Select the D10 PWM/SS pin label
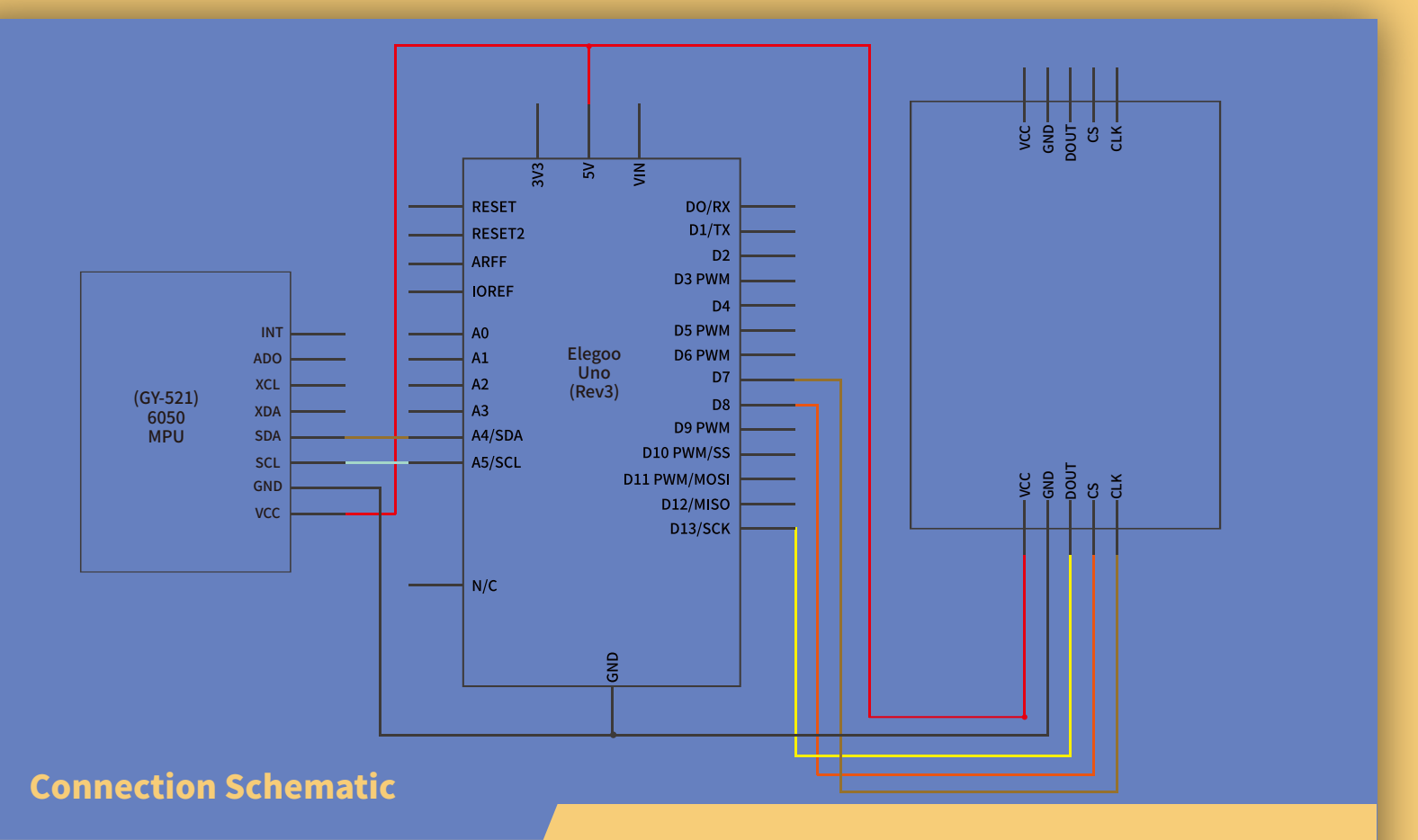This screenshot has width=1418, height=840. pyautogui.click(x=686, y=453)
